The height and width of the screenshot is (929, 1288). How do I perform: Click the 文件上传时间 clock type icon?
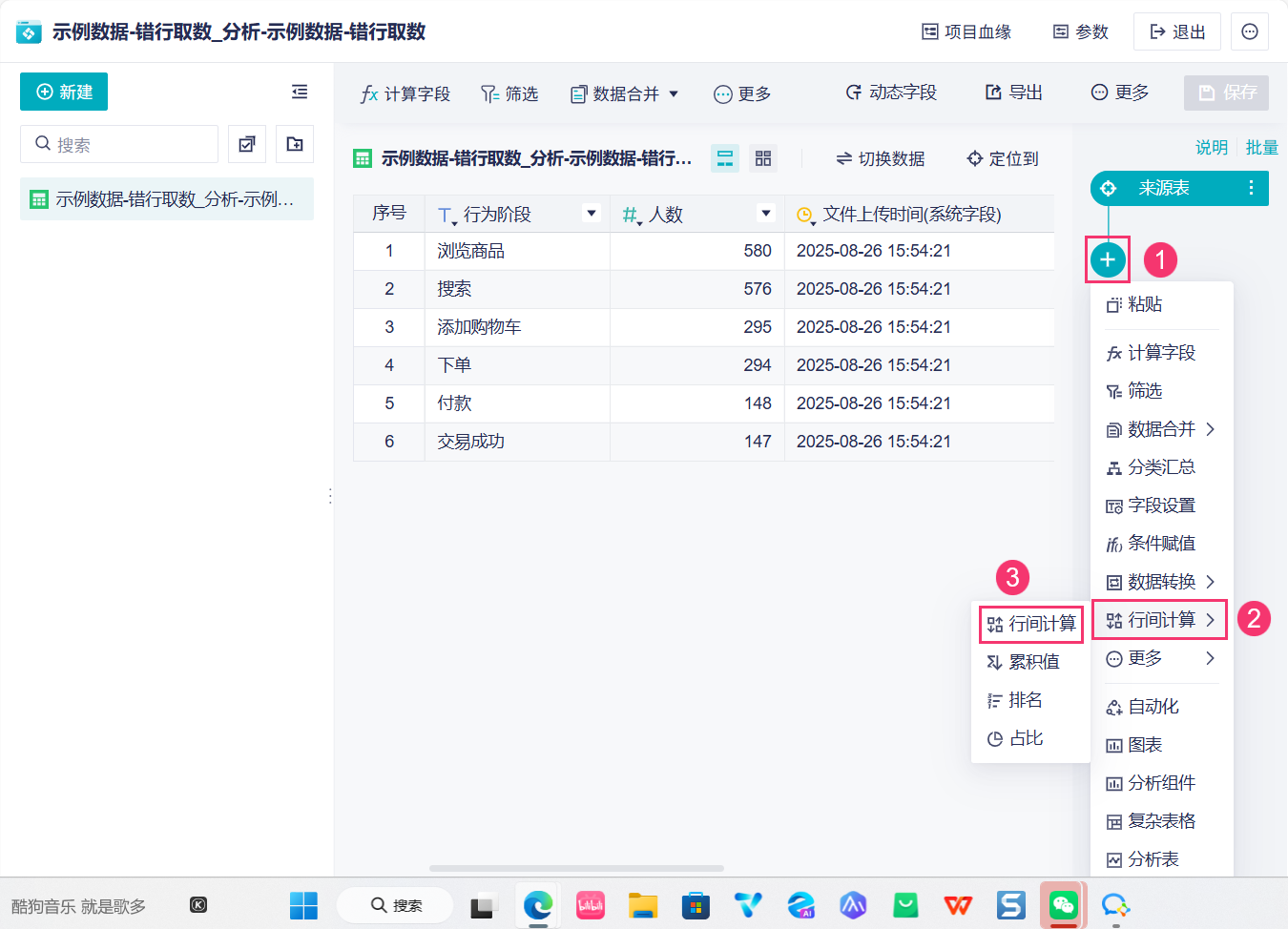pos(806,216)
